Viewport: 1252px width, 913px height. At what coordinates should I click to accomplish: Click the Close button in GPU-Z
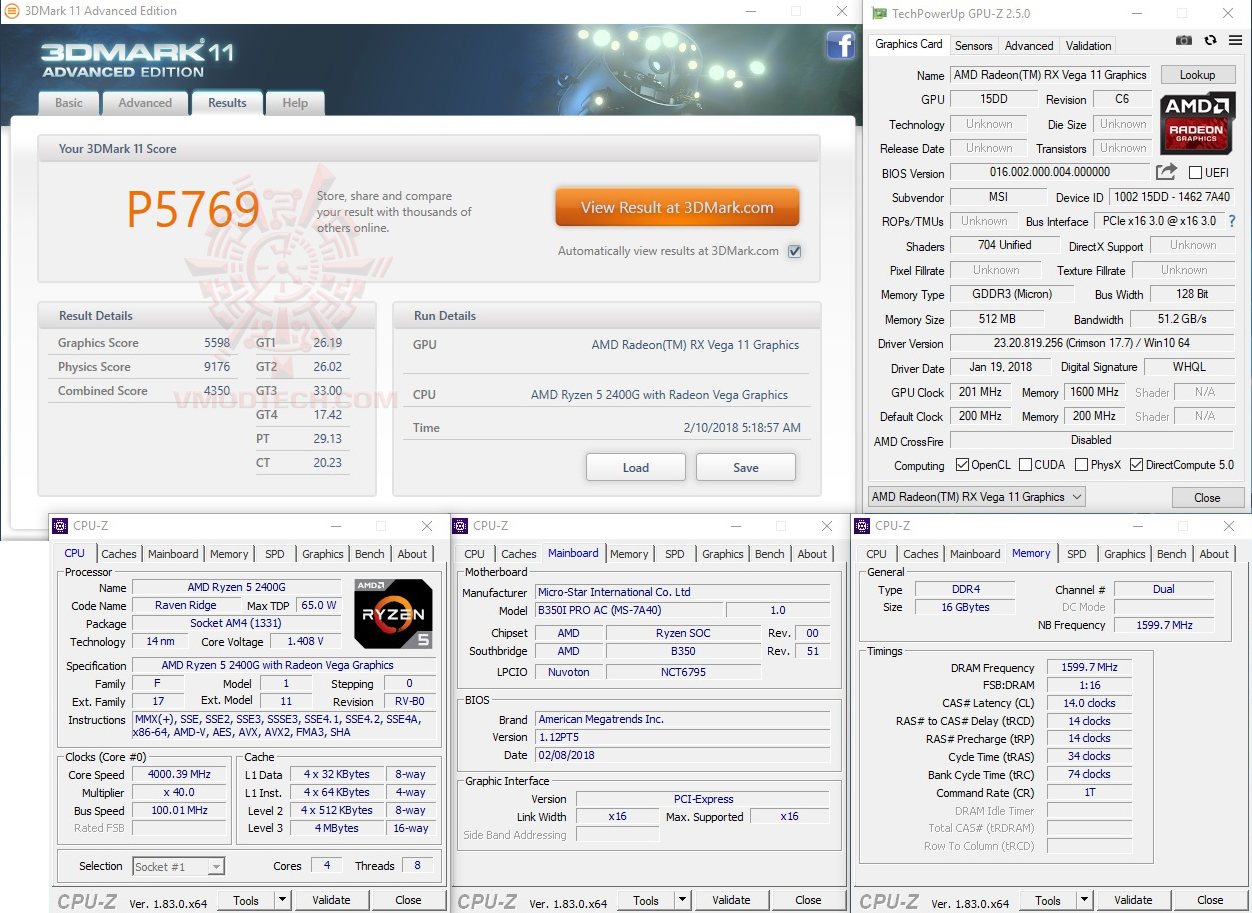click(1207, 497)
